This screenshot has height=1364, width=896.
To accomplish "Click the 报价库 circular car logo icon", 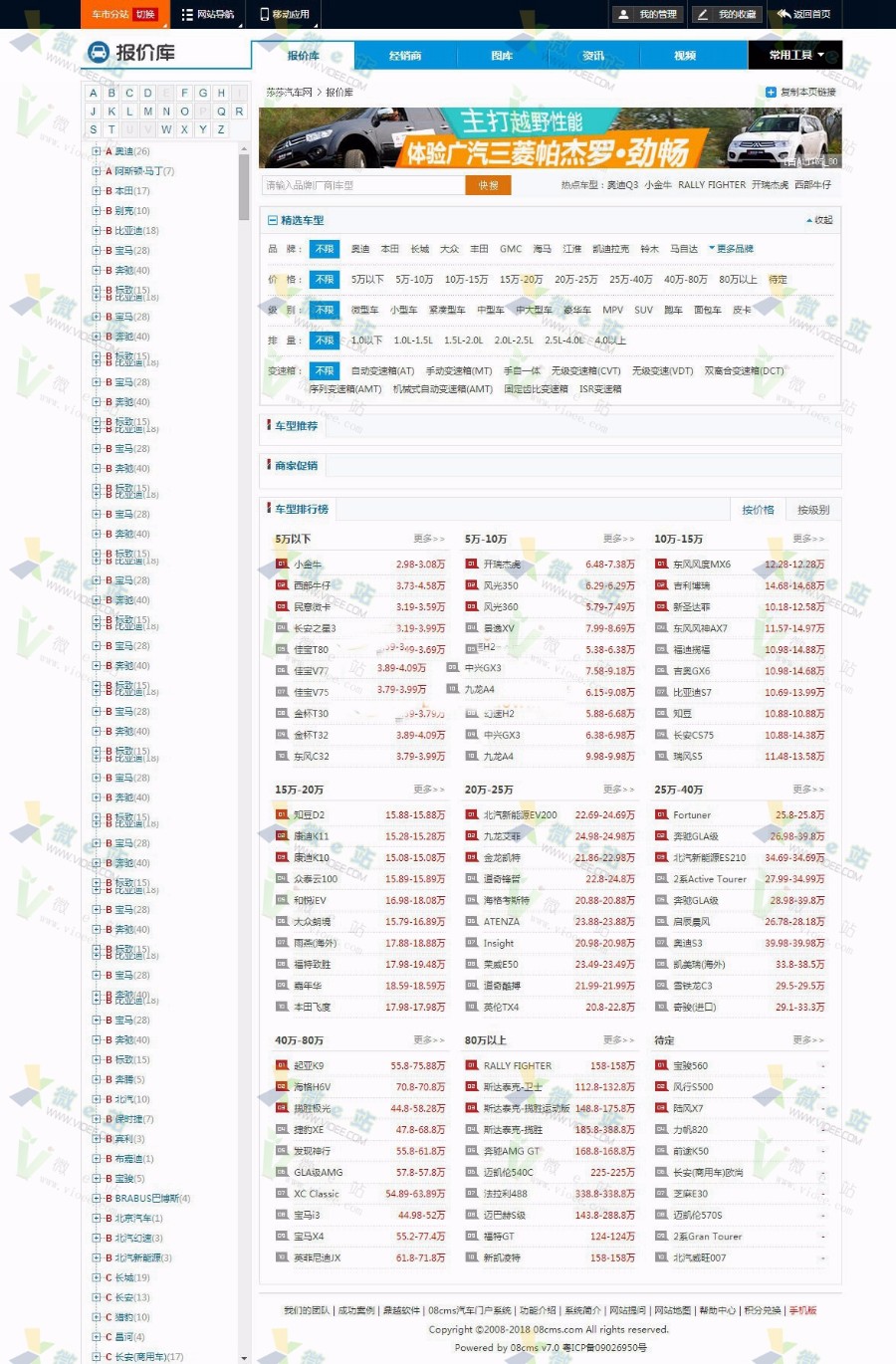I will (97, 53).
